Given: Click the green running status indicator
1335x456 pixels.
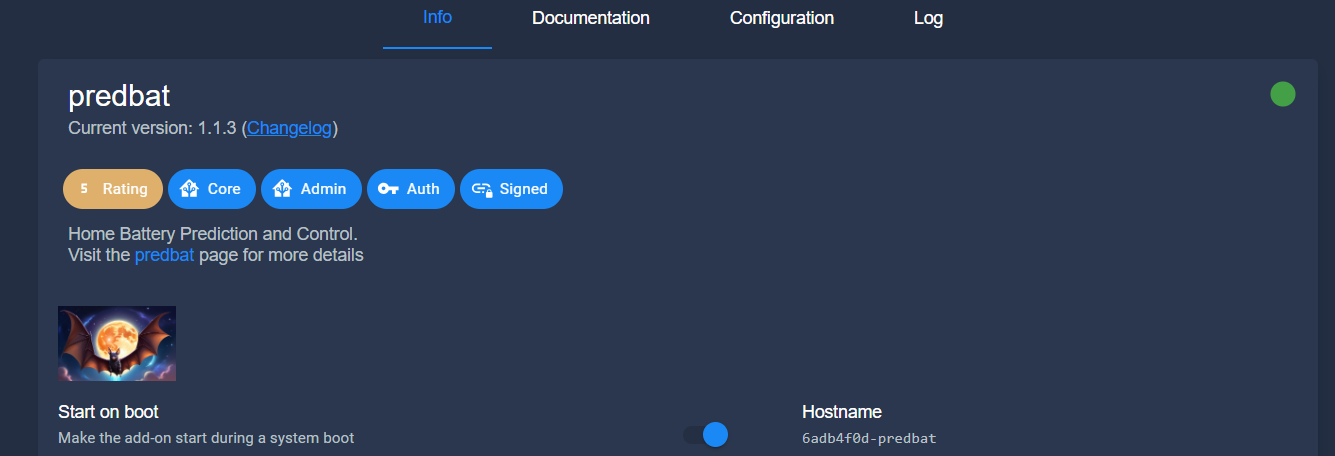Looking at the screenshot, I should (1283, 94).
